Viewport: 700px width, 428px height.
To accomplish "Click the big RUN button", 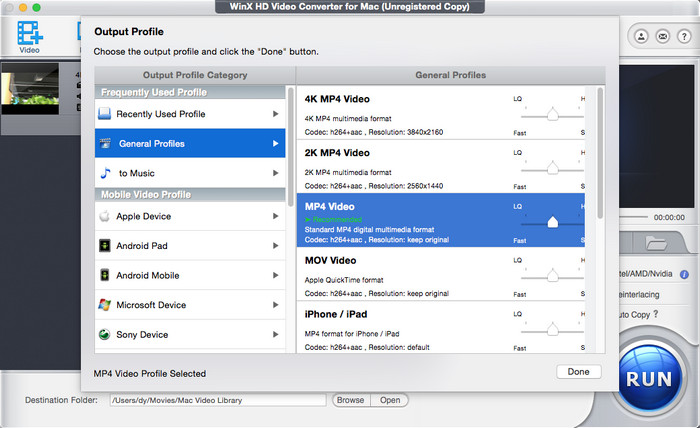I will click(x=649, y=378).
